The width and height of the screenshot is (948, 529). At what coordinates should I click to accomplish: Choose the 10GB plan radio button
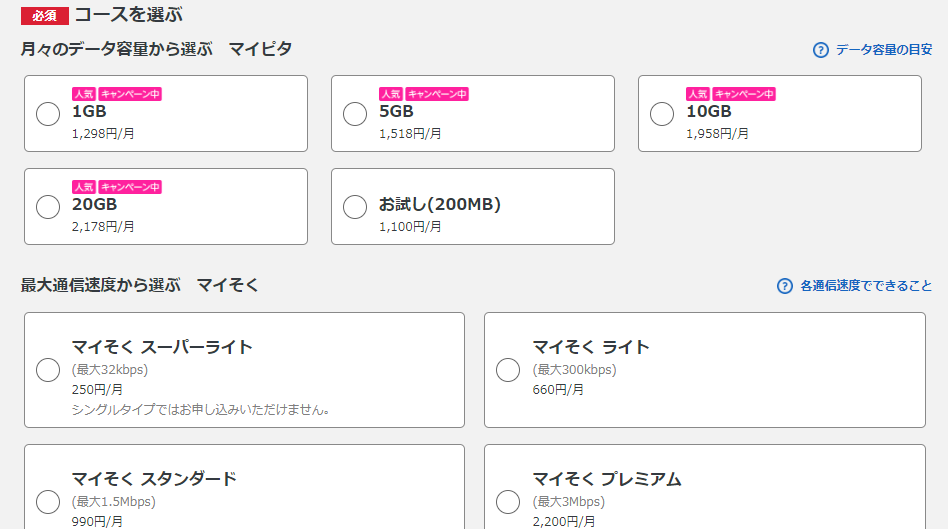click(662, 114)
